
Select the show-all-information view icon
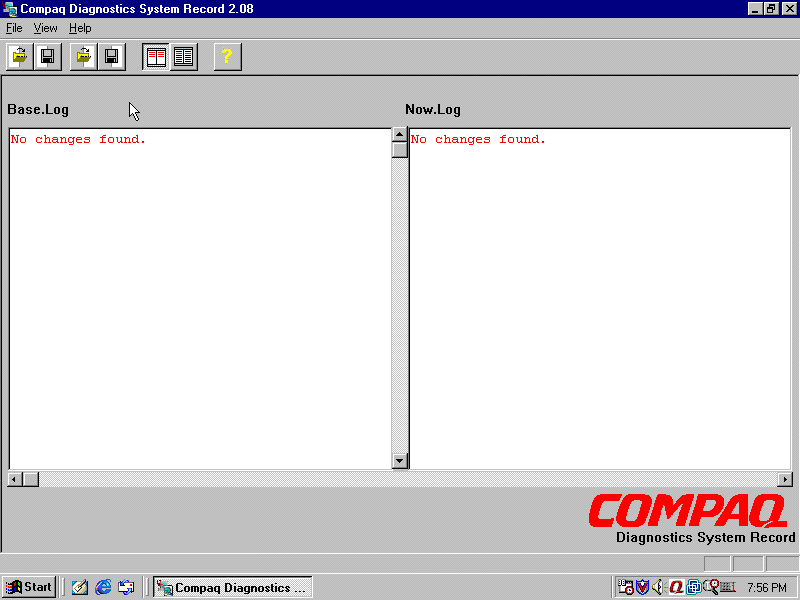click(184, 56)
